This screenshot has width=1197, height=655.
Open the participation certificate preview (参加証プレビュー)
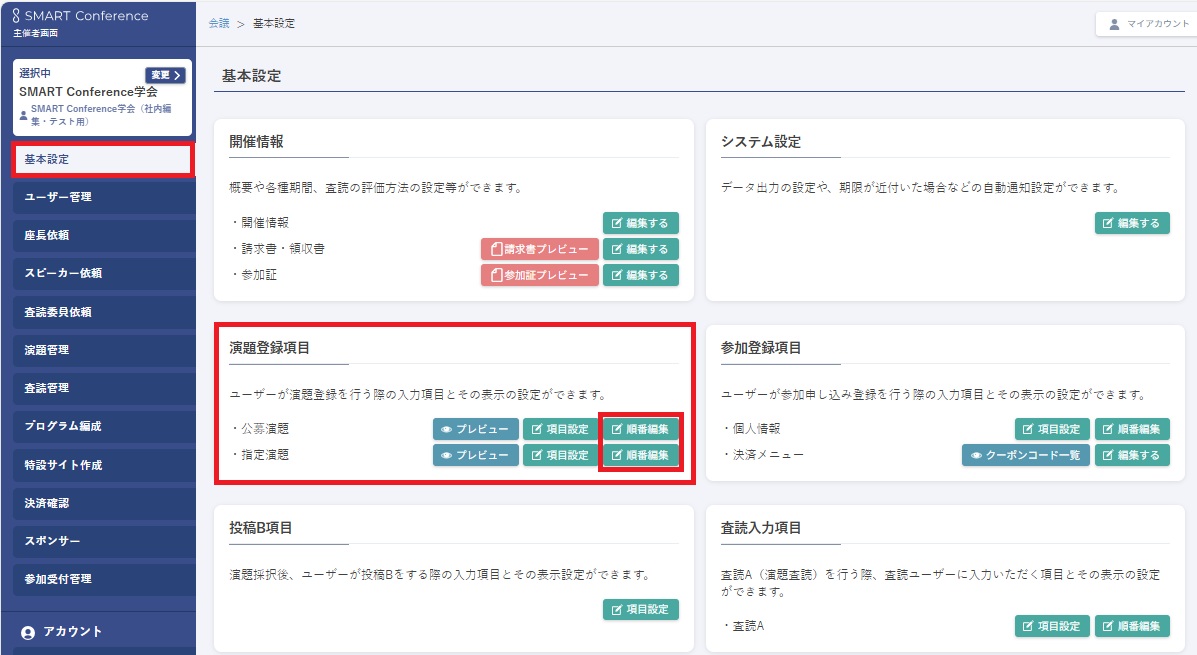point(540,275)
